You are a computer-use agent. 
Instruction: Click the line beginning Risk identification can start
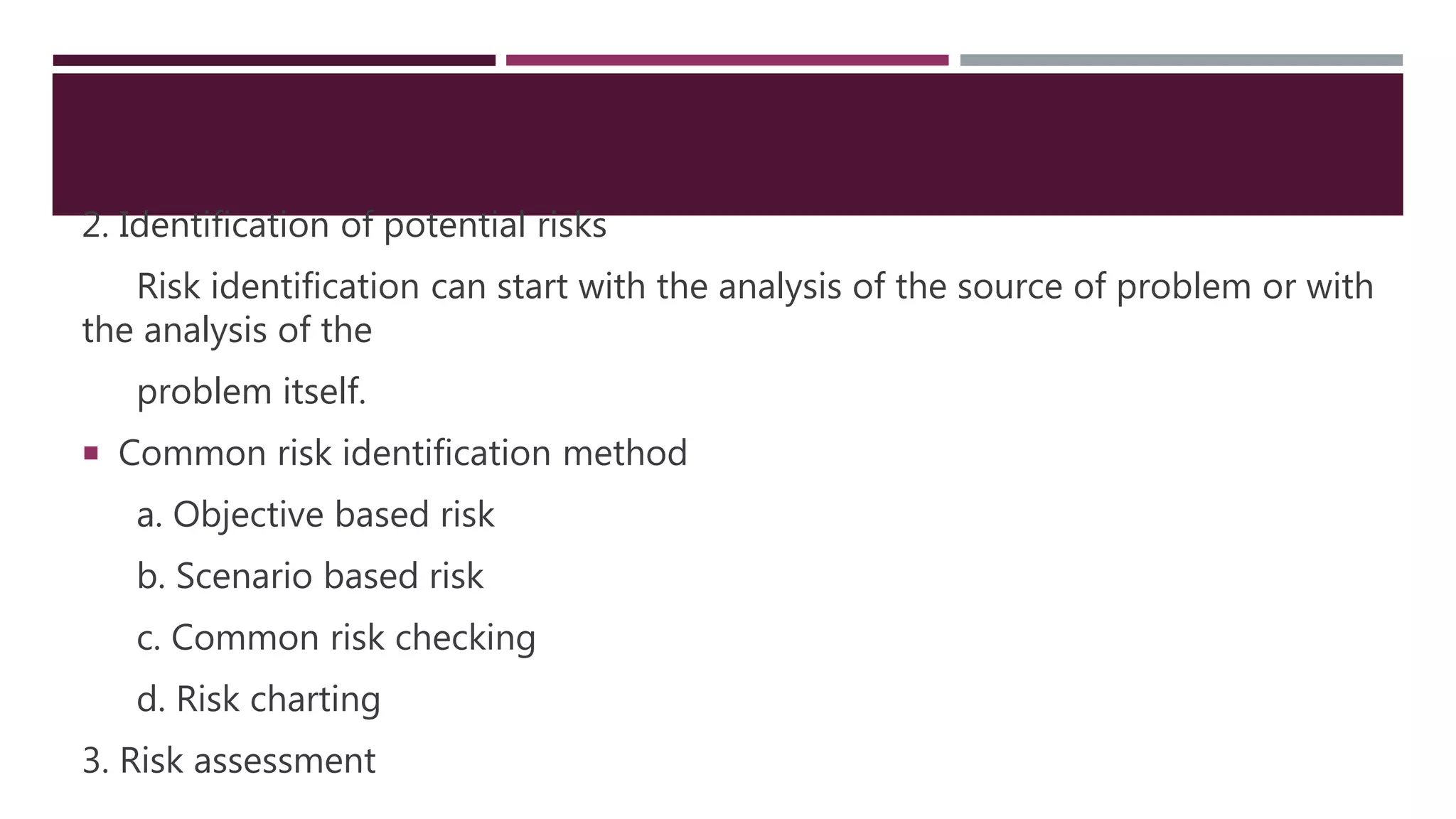click(755, 287)
